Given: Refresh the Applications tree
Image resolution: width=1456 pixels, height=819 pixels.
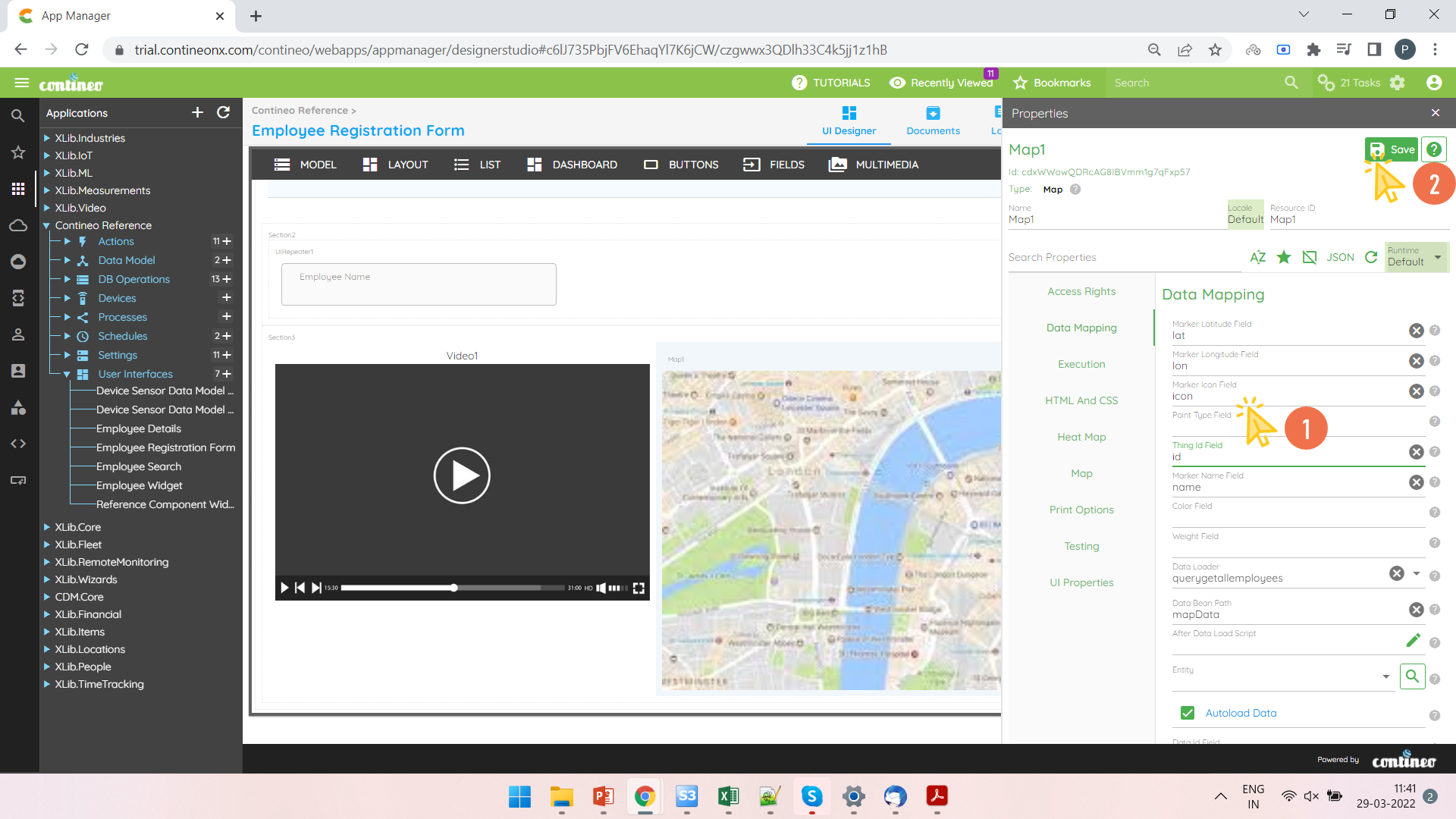Looking at the screenshot, I should coord(223,113).
